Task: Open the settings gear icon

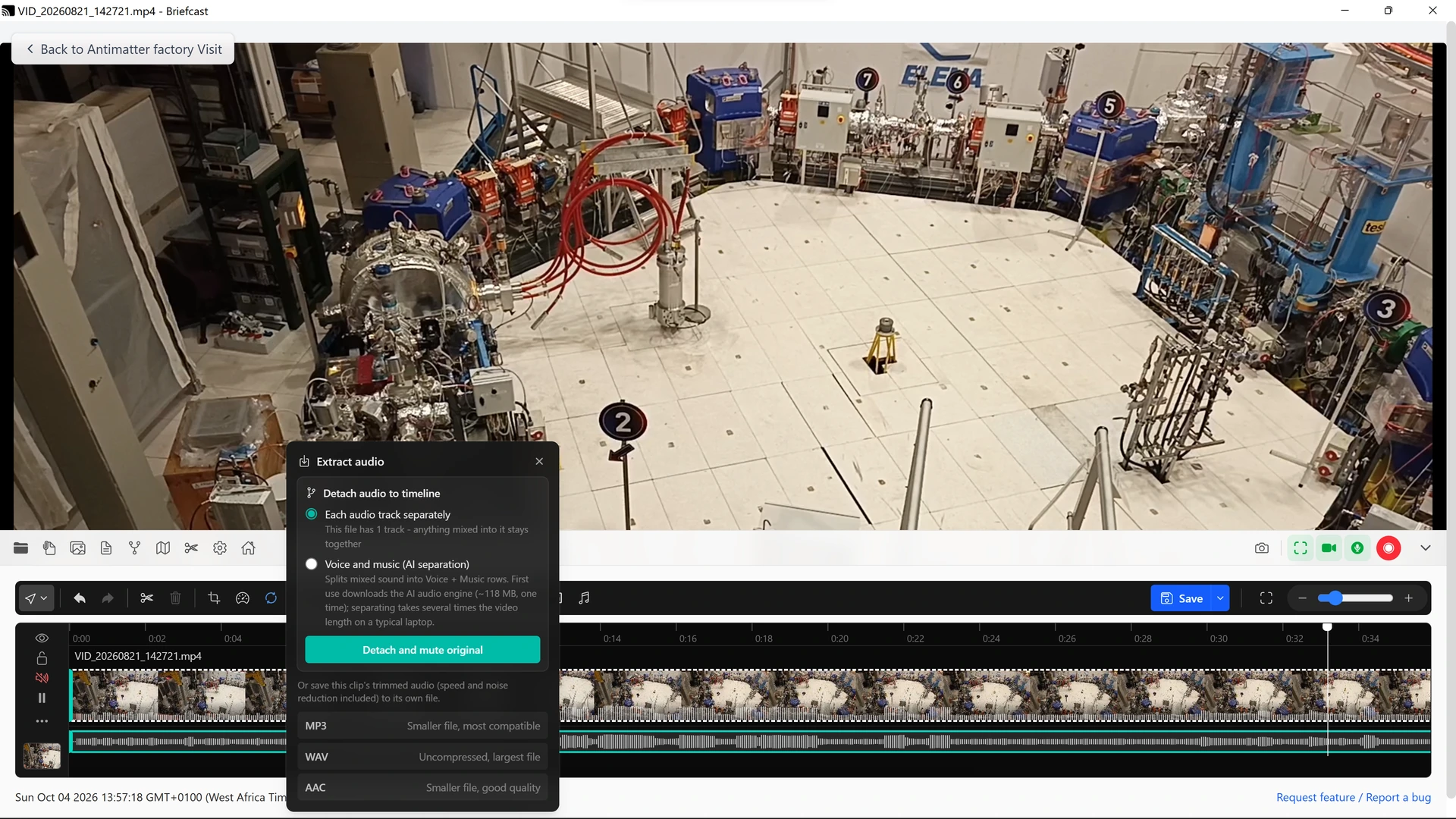Action: 220,548
